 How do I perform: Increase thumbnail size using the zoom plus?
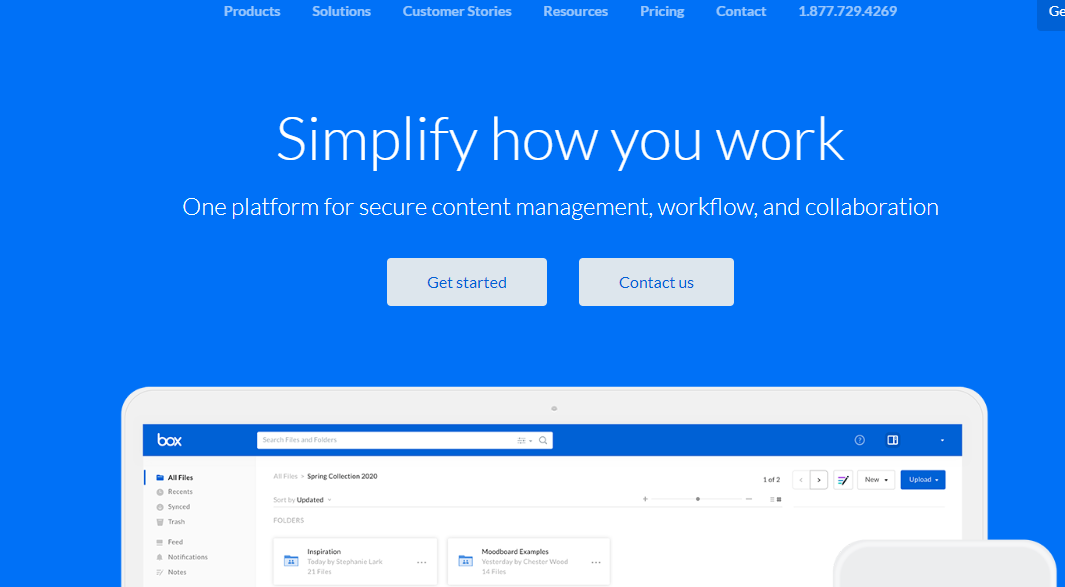(x=645, y=497)
